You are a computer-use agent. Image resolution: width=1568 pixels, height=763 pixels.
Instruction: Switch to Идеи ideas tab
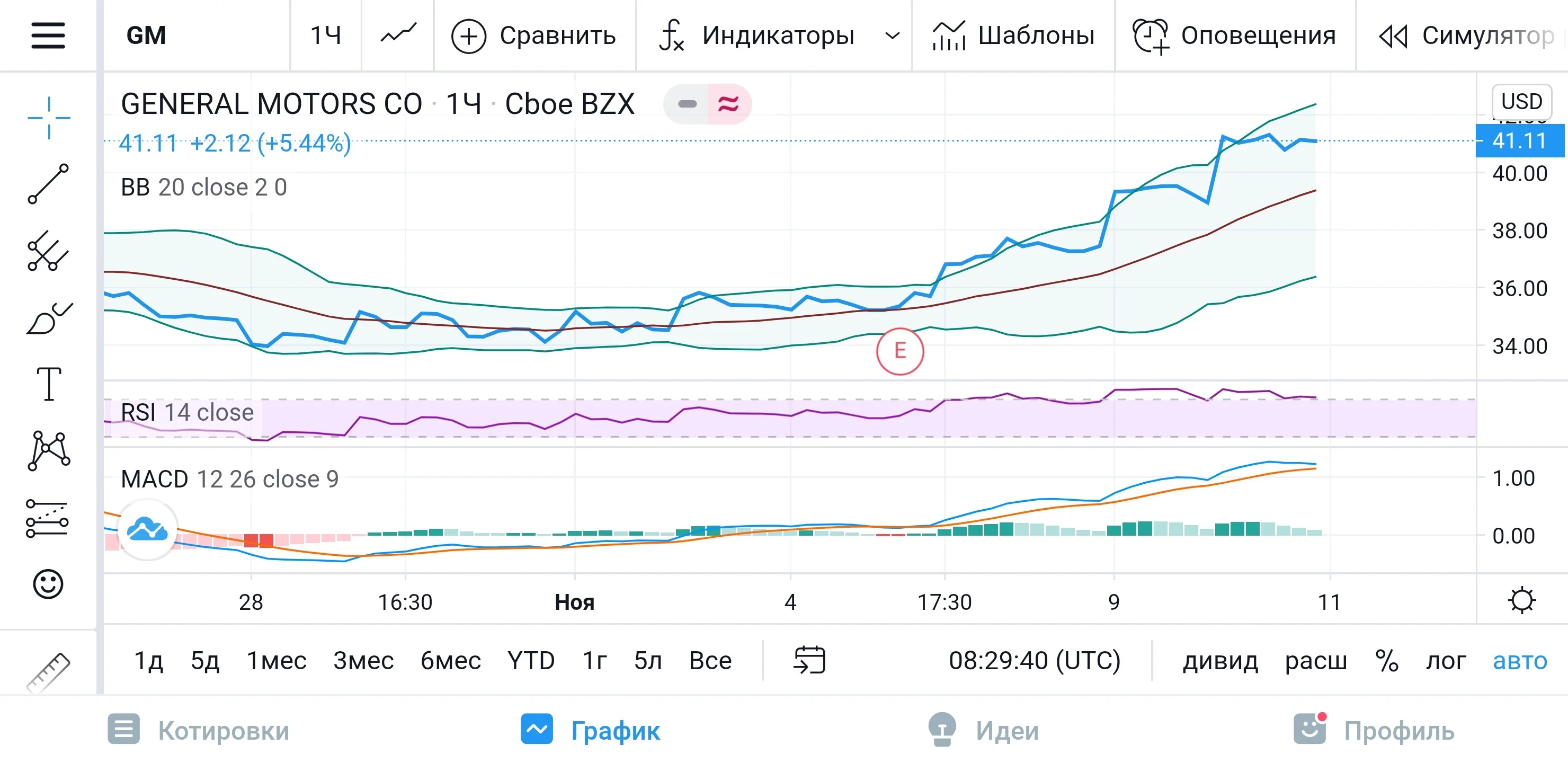(983, 730)
